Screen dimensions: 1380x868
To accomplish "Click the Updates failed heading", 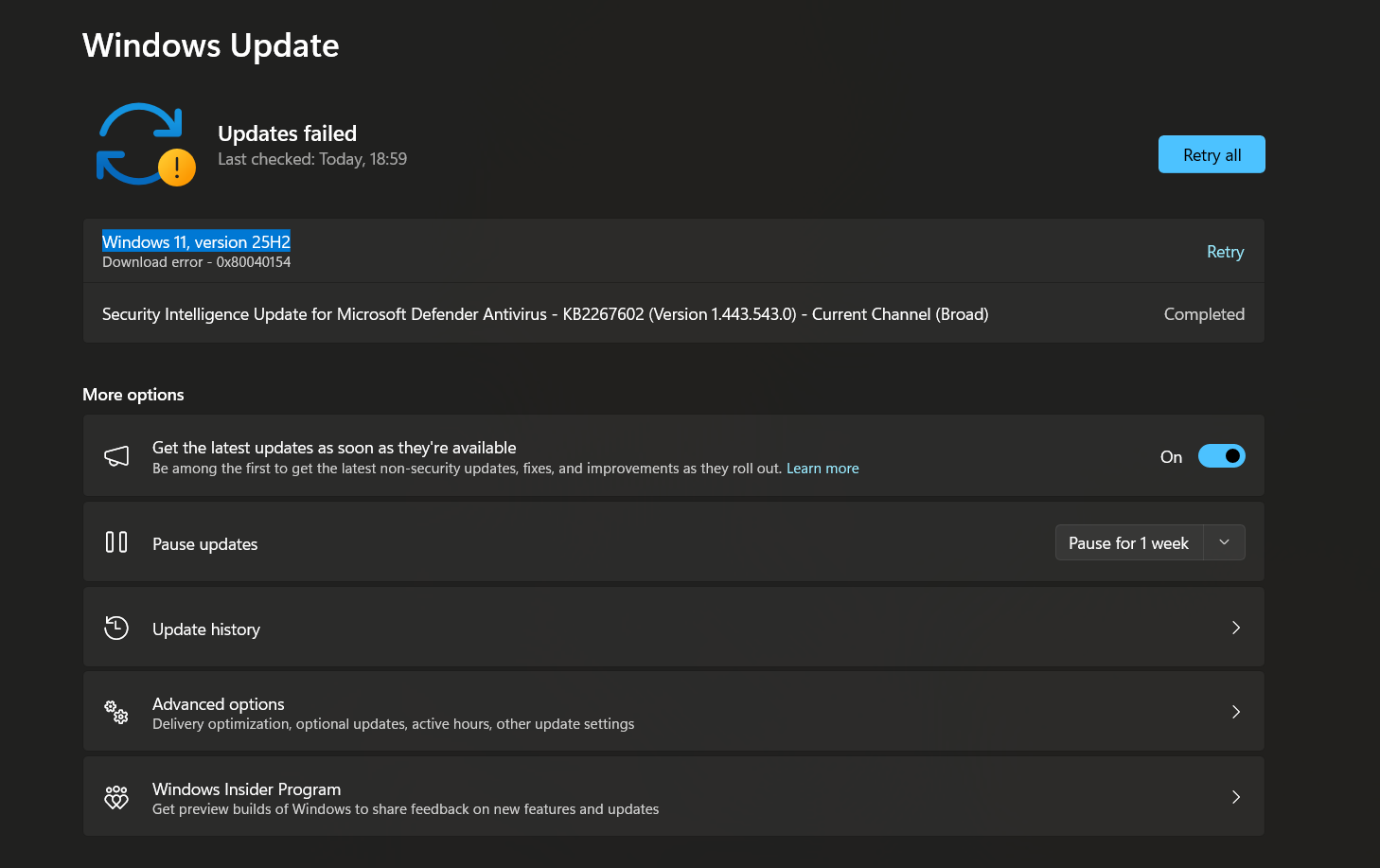I will 287,133.
